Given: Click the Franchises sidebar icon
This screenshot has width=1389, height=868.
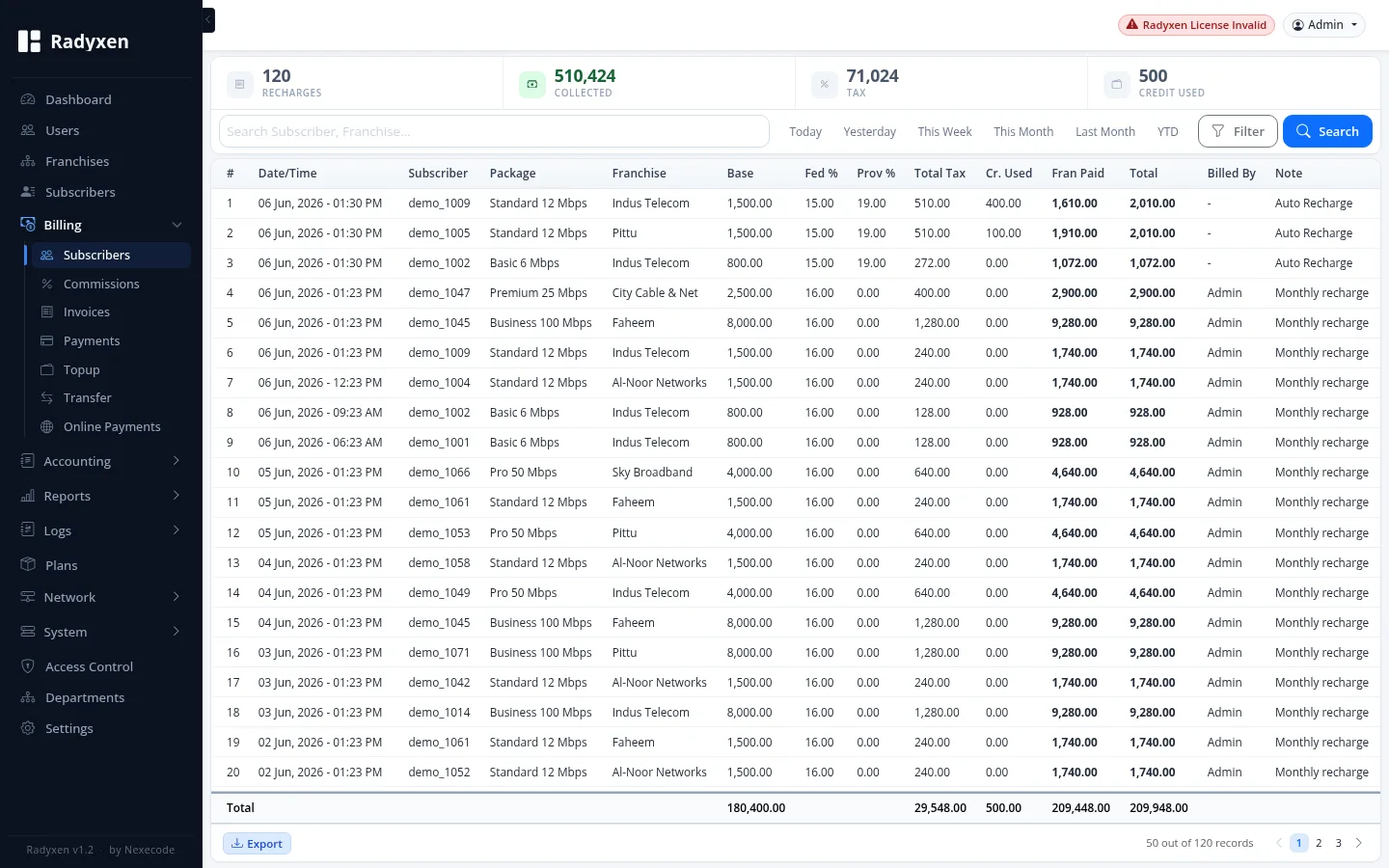Looking at the screenshot, I should coord(28,161).
